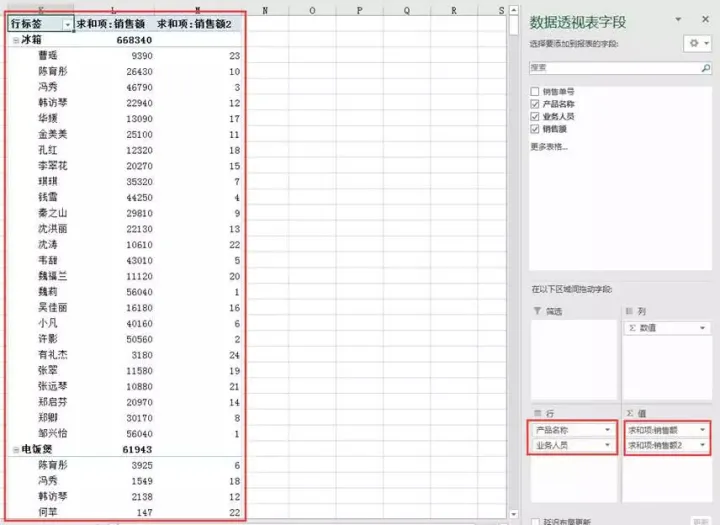Select the 沈洪丽 row label

coord(52,229)
